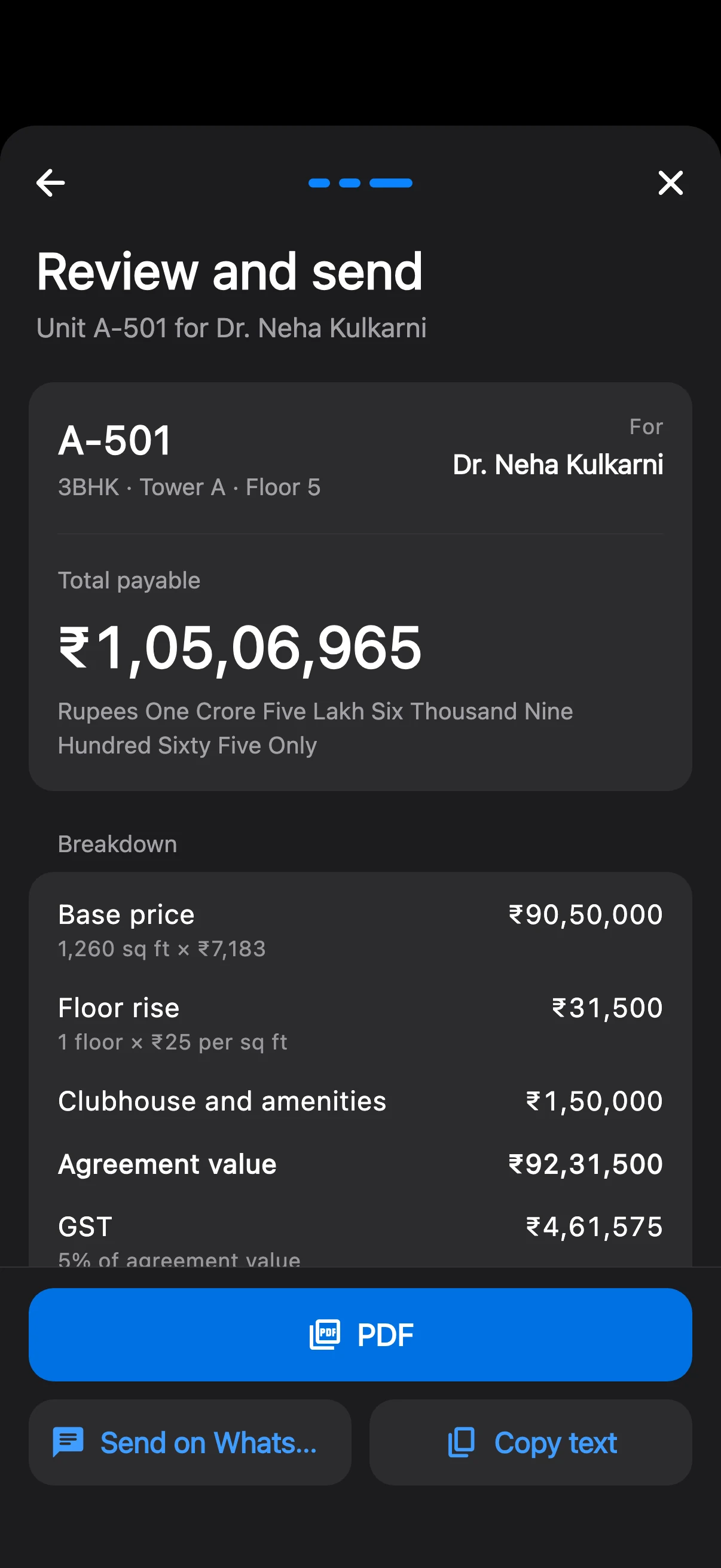Tap the WhatsApp message bubble icon
This screenshot has height=1568, width=721.
coord(68,1442)
